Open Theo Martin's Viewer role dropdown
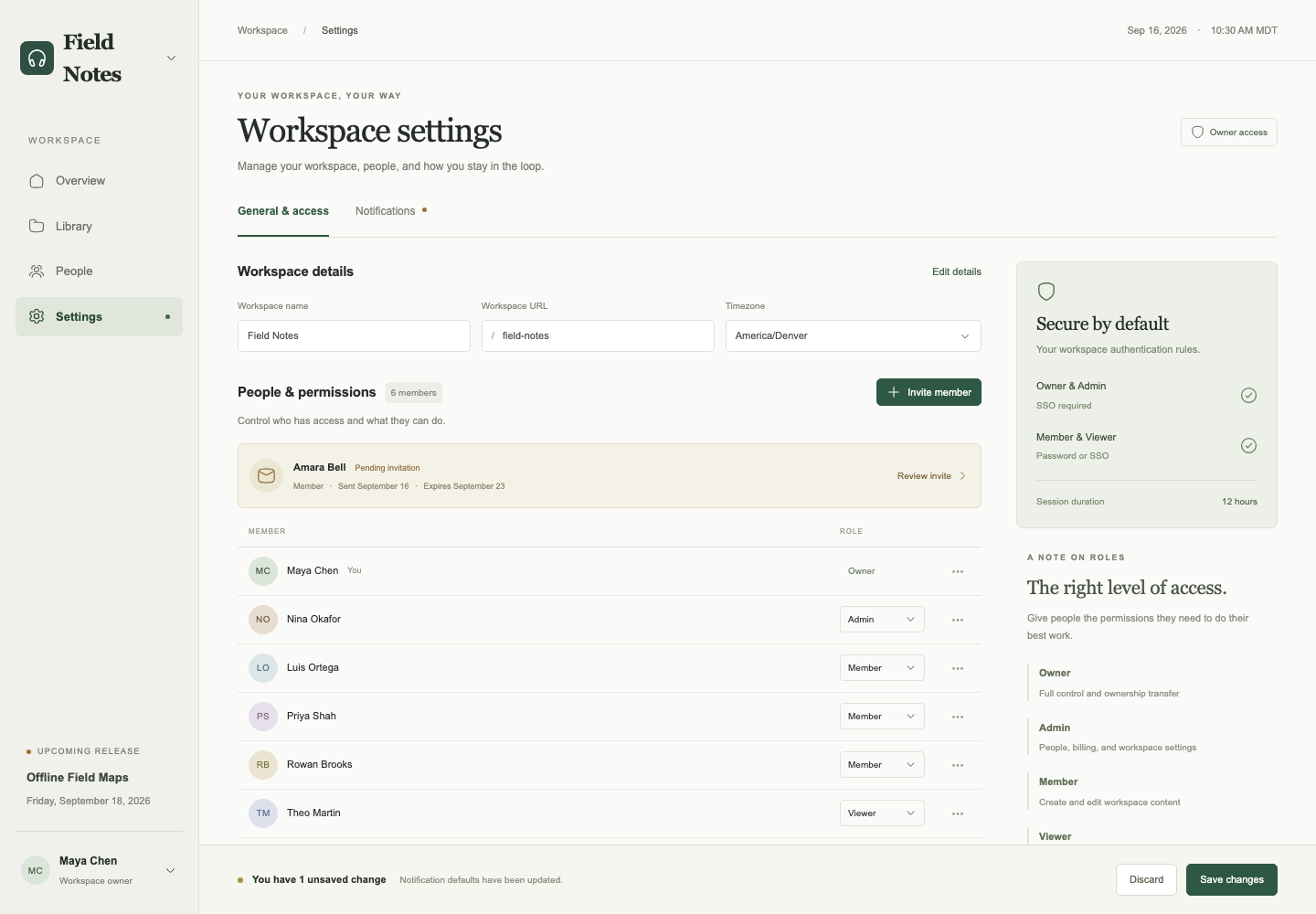The image size is (1316, 914). coord(882,813)
